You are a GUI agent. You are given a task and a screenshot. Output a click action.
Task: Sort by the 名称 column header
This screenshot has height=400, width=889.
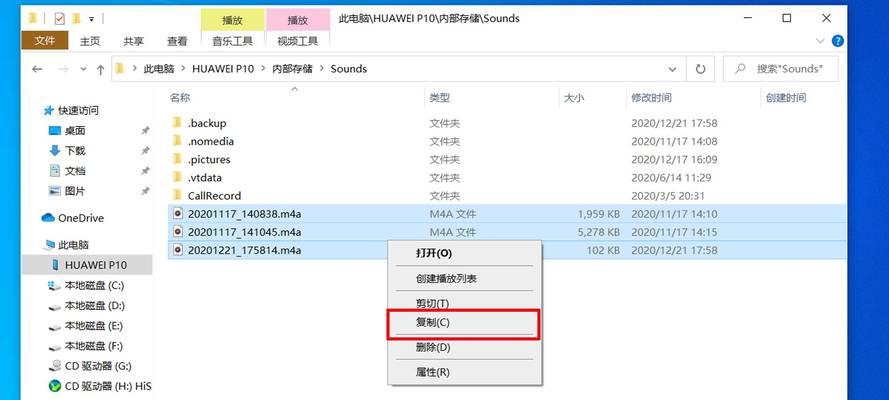180,98
